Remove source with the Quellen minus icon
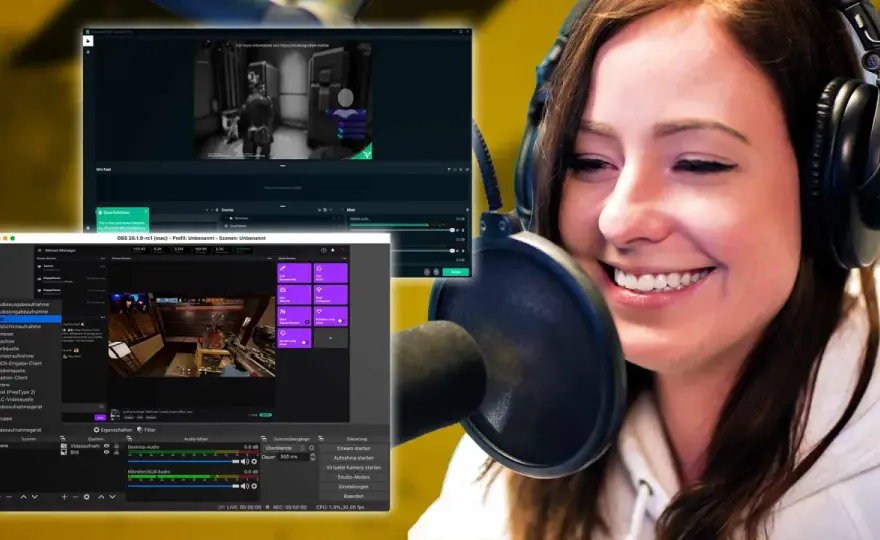Screen dimensions: 880x540 pyautogui.click(x=75, y=497)
